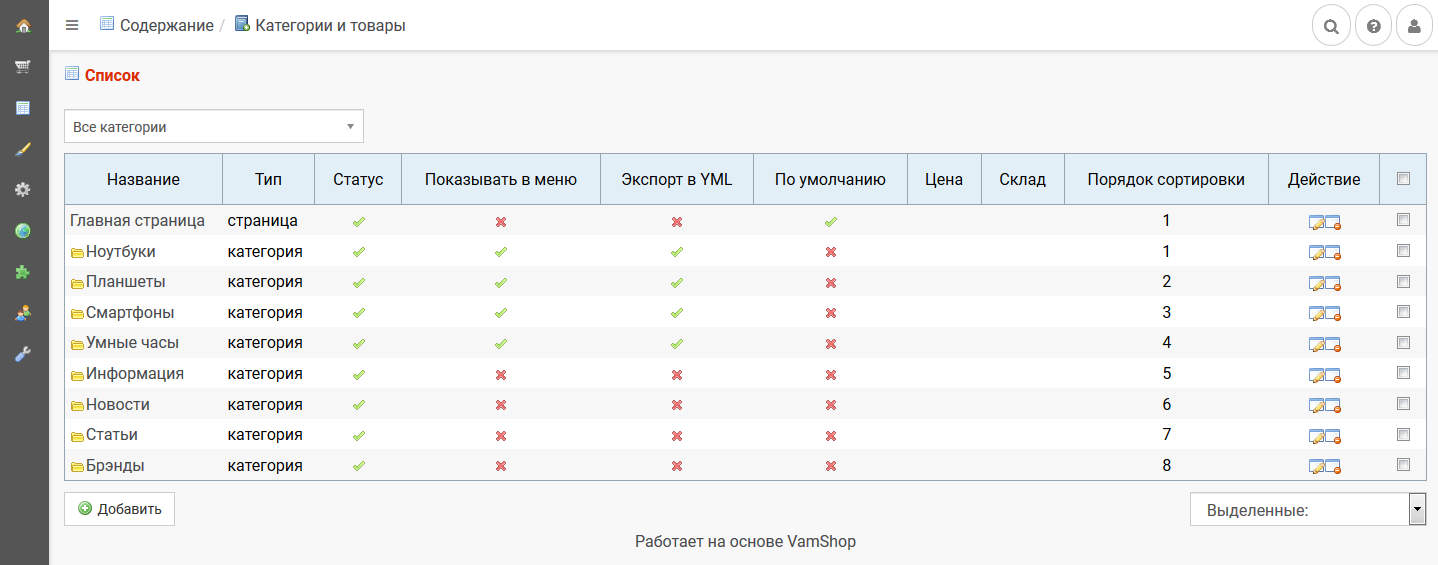Viewport: 1438px width, 565px height.
Task: Click the help question mark icon
Action: [x=1373, y=27]
